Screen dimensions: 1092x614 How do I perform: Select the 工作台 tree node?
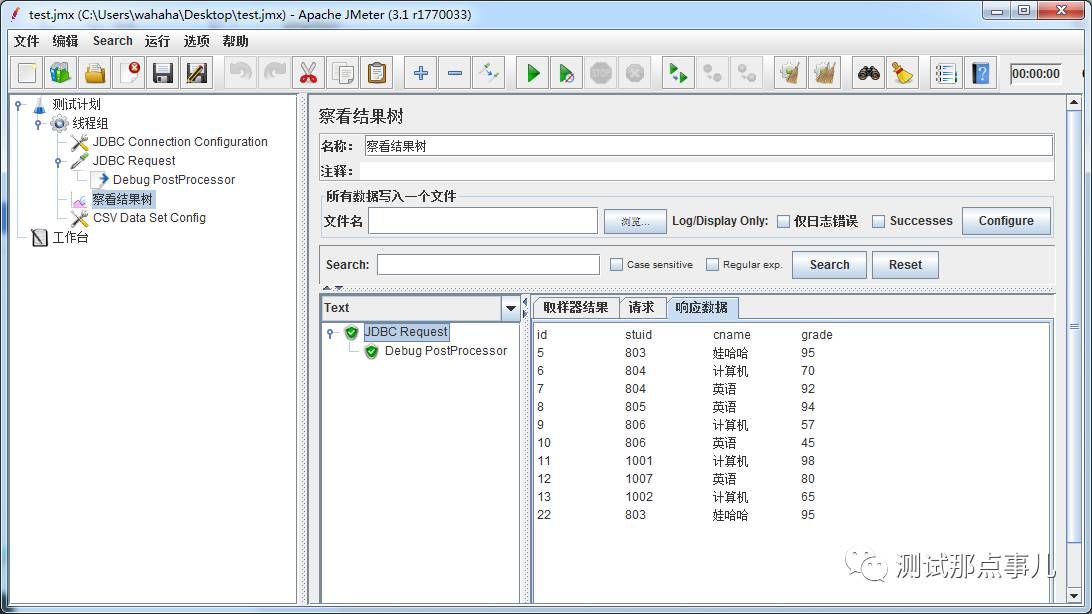71,237
